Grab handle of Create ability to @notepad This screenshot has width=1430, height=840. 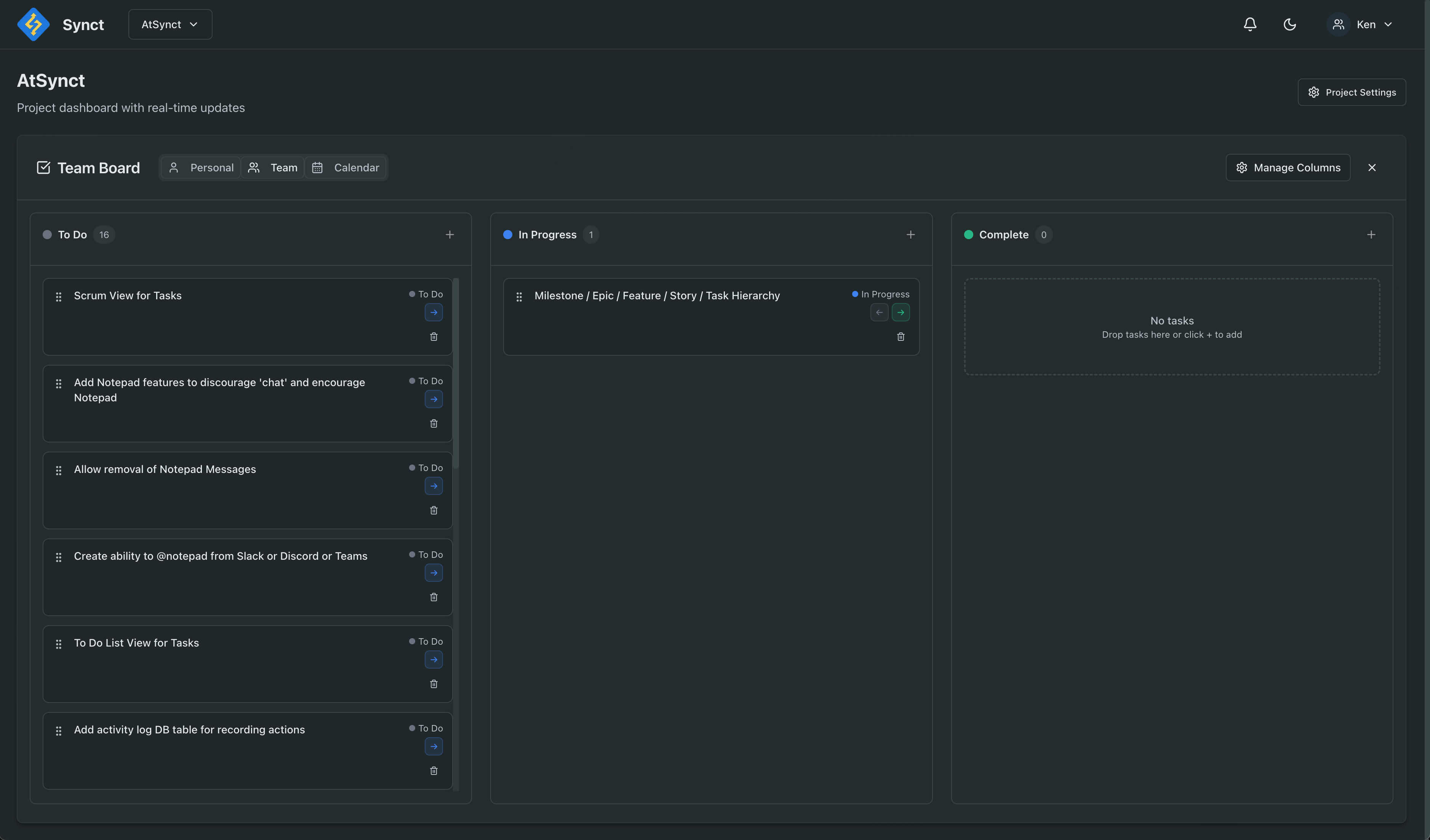pyautogui.click(x=58, y=557)
